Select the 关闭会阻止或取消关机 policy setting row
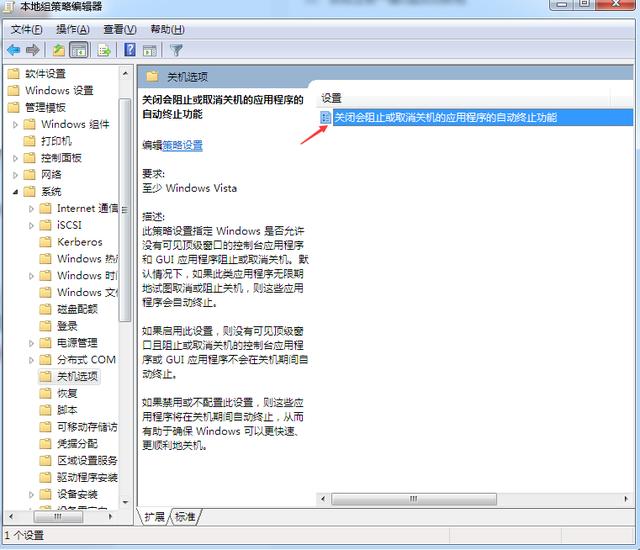The image size is (640, 550). (x=445, y=117)
